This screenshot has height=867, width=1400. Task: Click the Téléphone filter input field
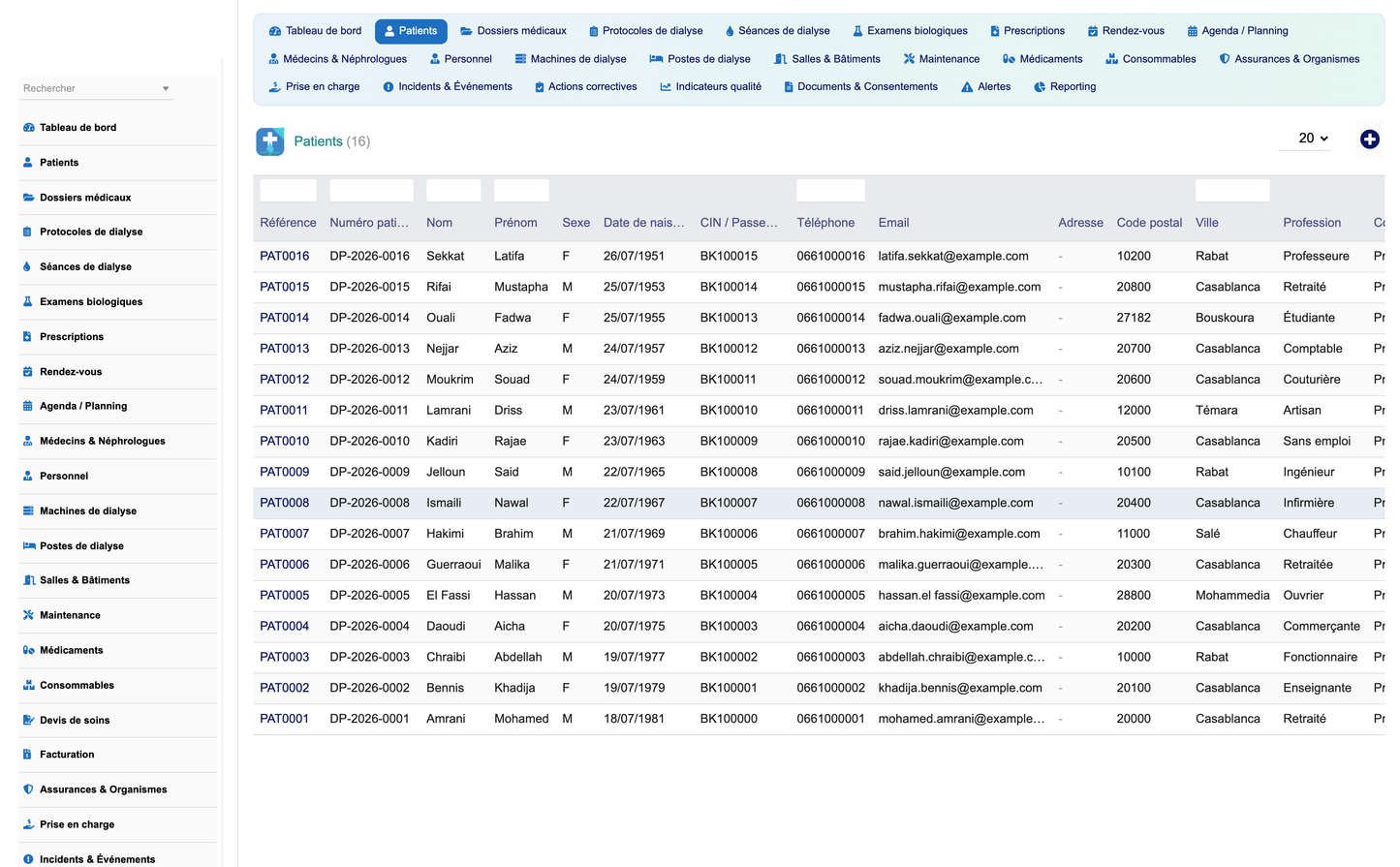[x=831, y=190]
